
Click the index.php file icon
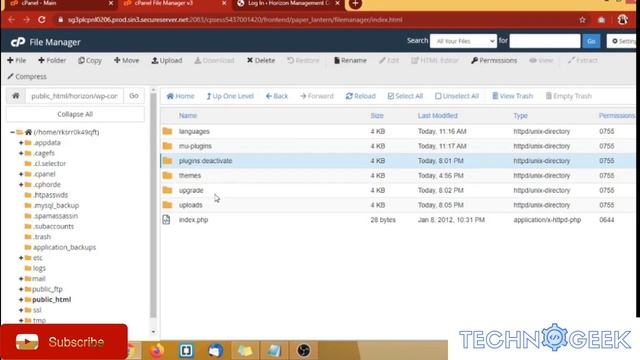coord(167,220)
